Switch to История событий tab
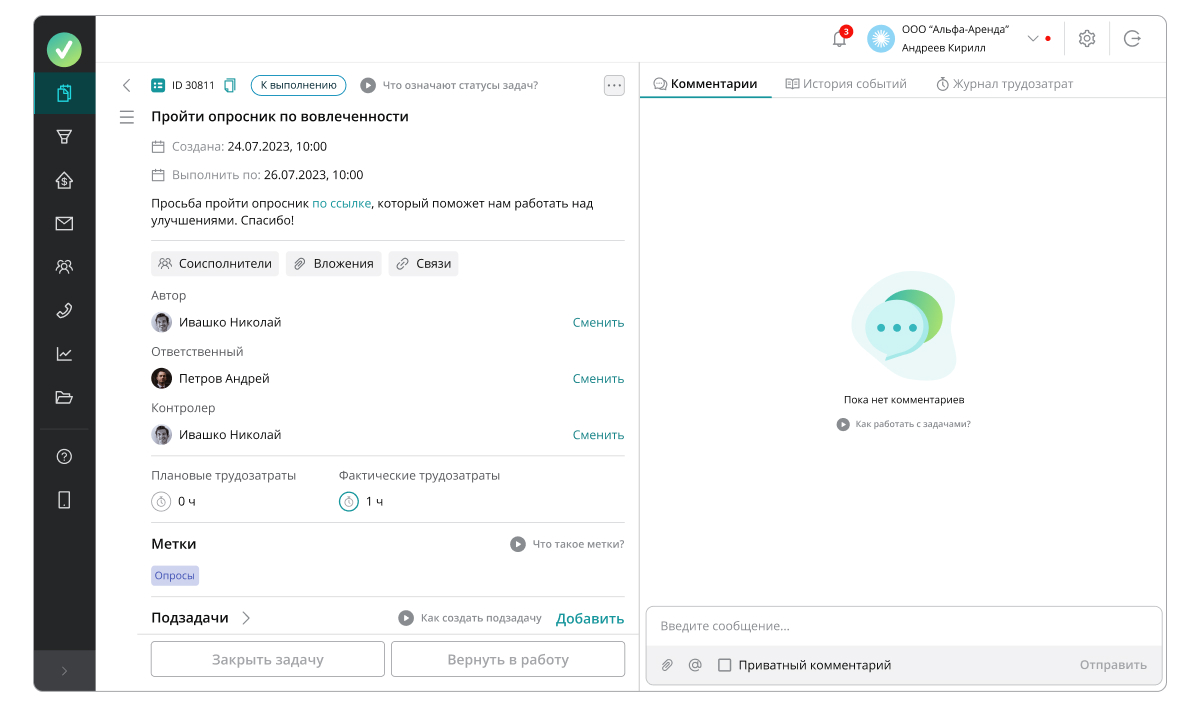 [845, 84]
